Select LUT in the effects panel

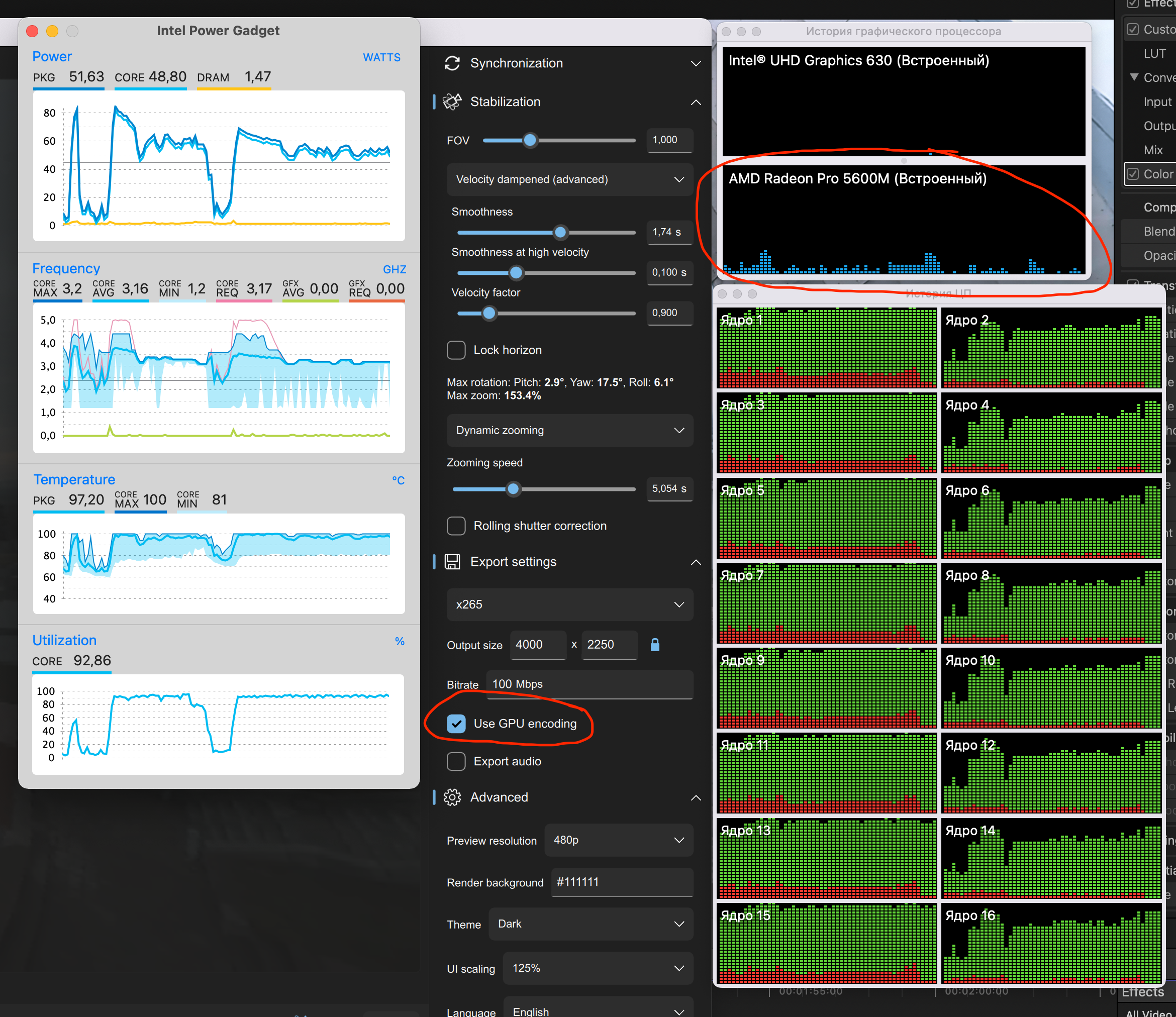click(1155, 53)
